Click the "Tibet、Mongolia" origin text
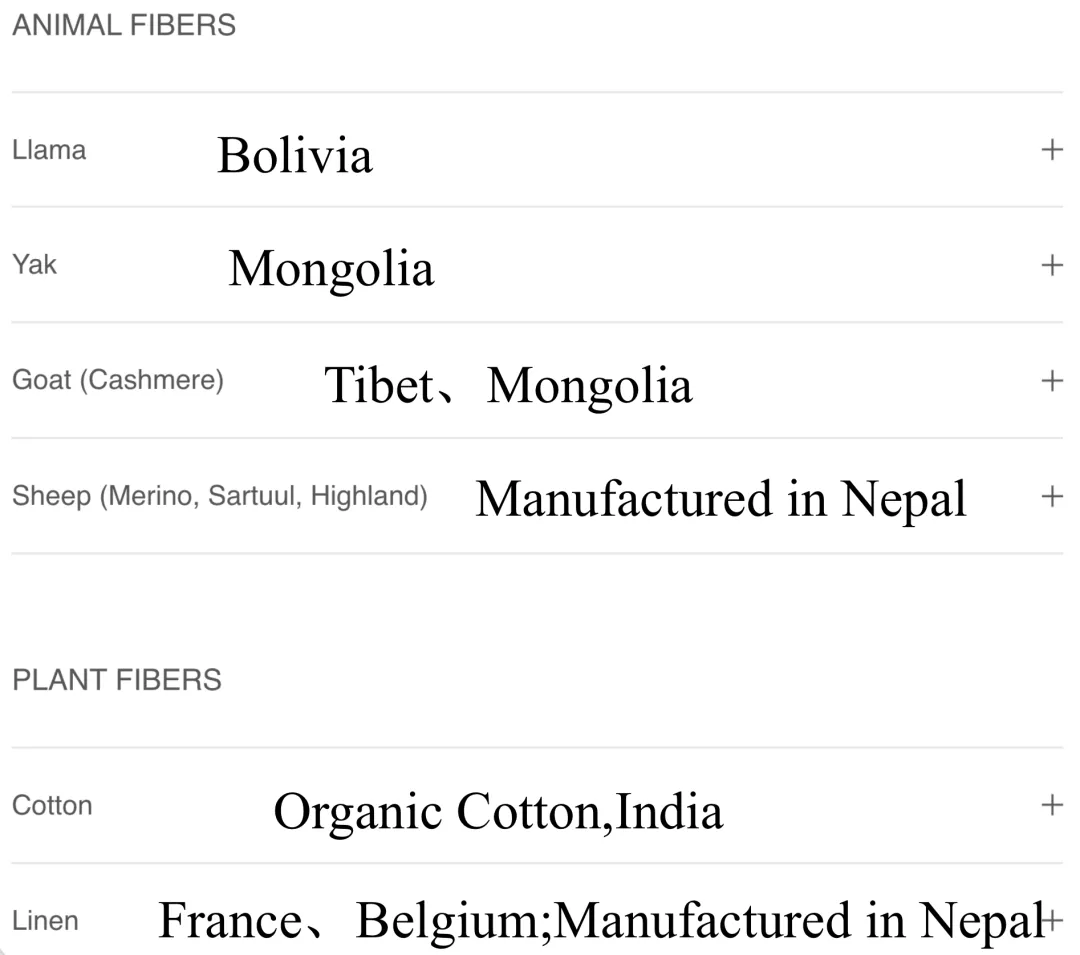The height and width of the screenshot is (955, 1080). click(x=508, y=386)
